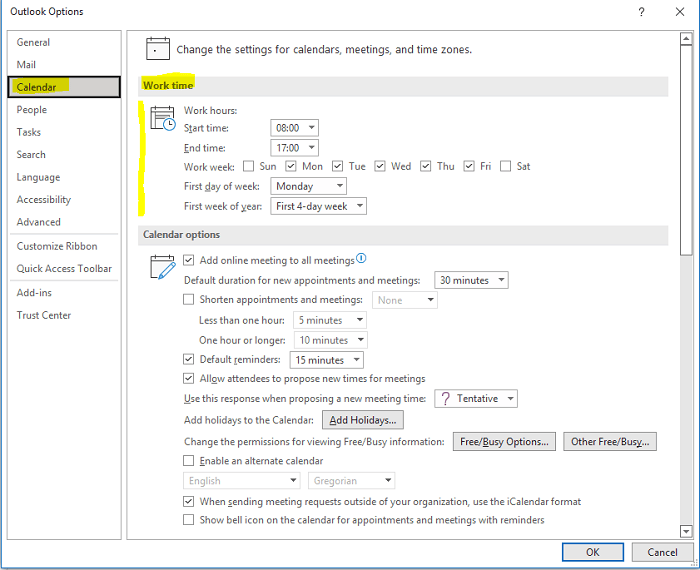Click the info icon next to online meeting option
Screen dimensions: 700x570
(361, 258)
